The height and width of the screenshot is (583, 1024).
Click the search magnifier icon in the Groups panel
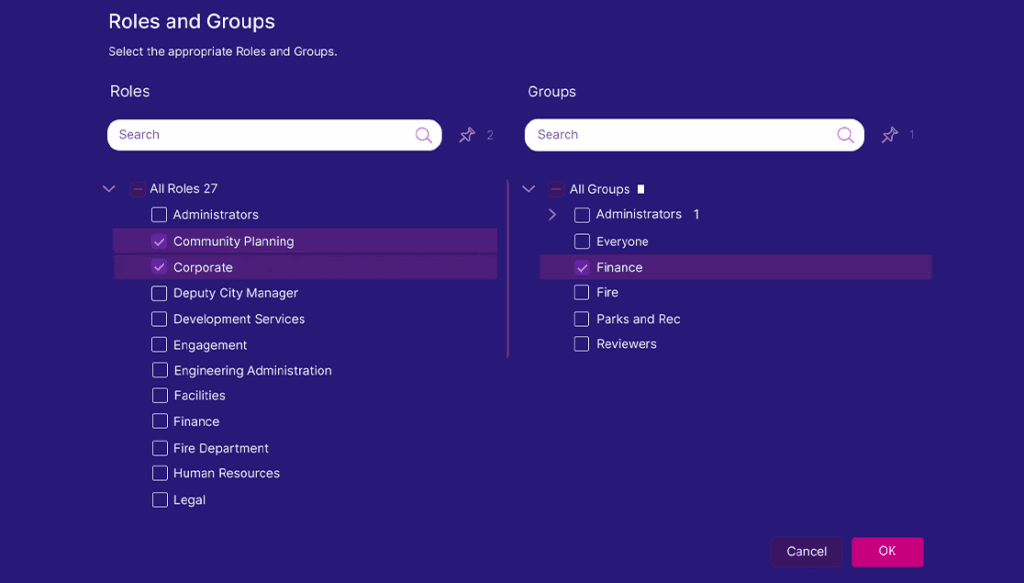pyautogui.click(x=843, y=134)
